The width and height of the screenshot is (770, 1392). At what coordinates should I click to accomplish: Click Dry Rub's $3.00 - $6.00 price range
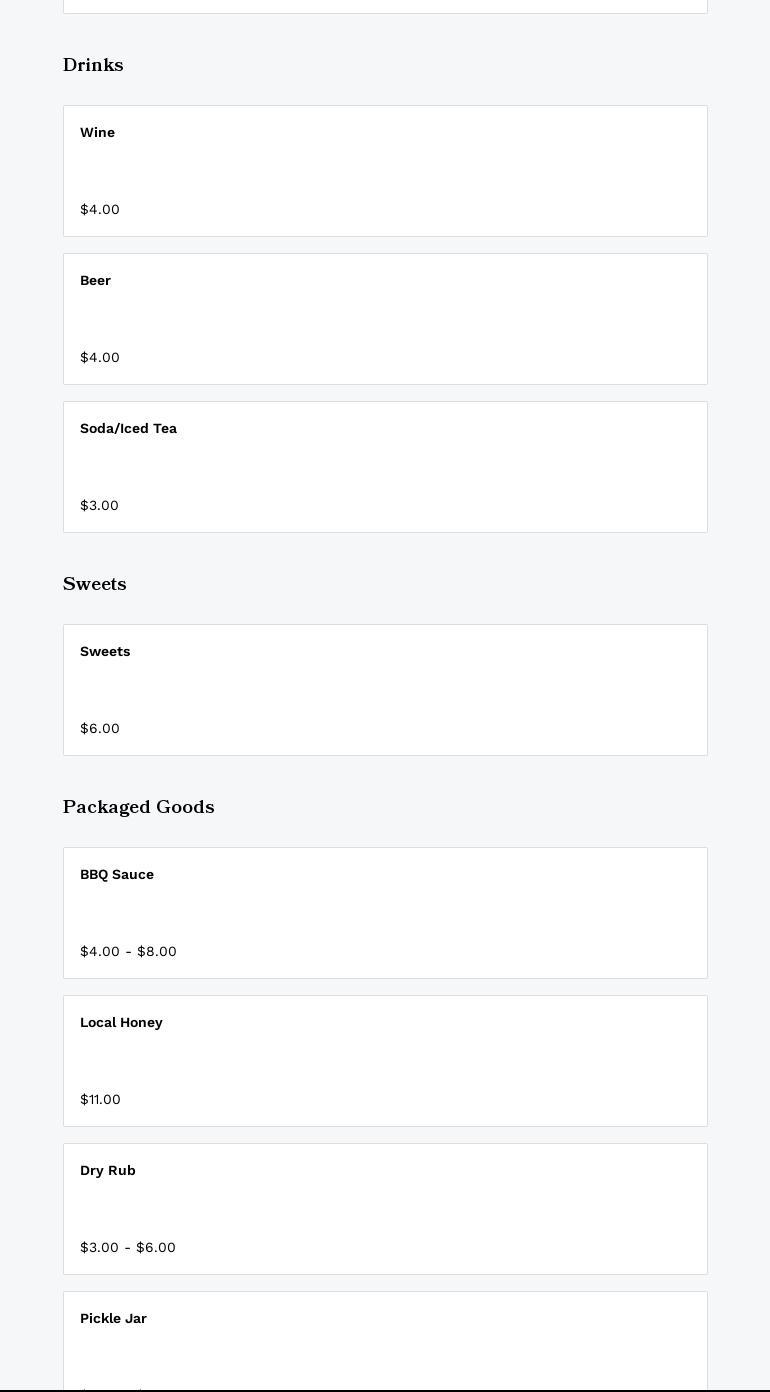tap(128, 1247)
